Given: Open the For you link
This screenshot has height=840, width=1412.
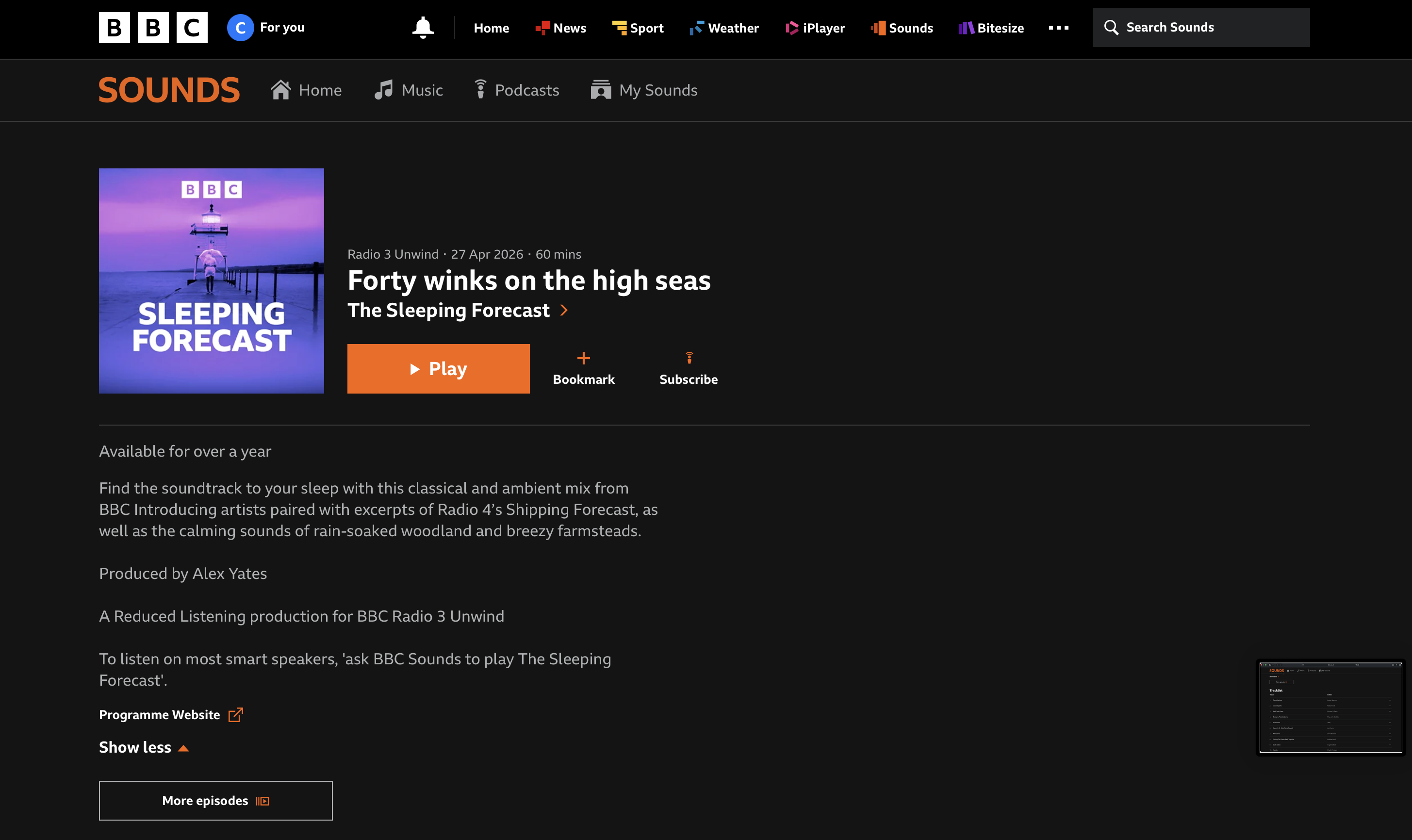Looking at the screenshot, I should pyautogui.click(x=282, y=27).
